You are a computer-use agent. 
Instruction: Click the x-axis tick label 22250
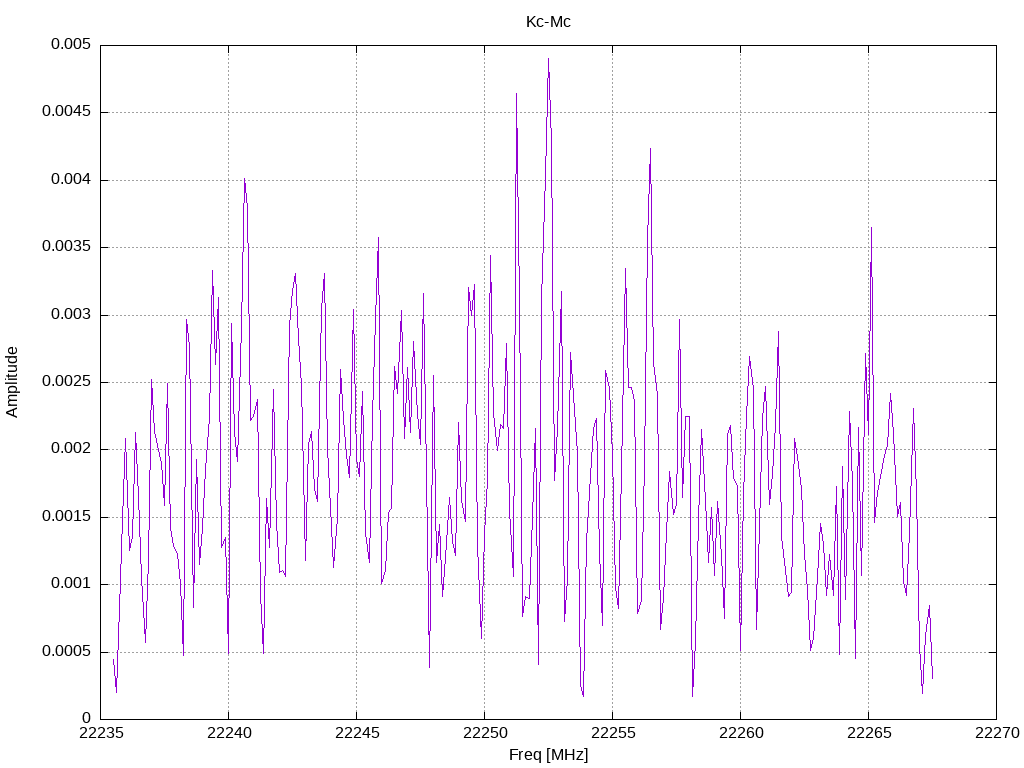tap(485, 733)
